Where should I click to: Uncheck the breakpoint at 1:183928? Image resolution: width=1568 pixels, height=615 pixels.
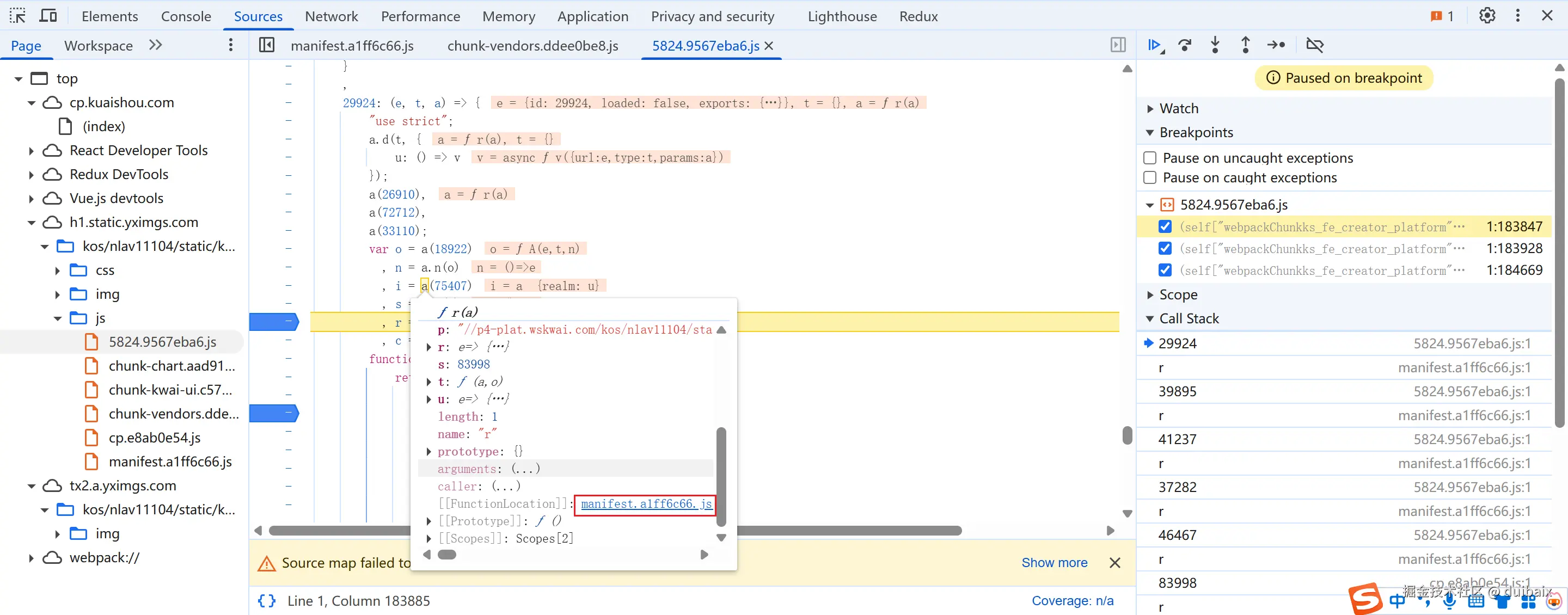(1165, 249)
